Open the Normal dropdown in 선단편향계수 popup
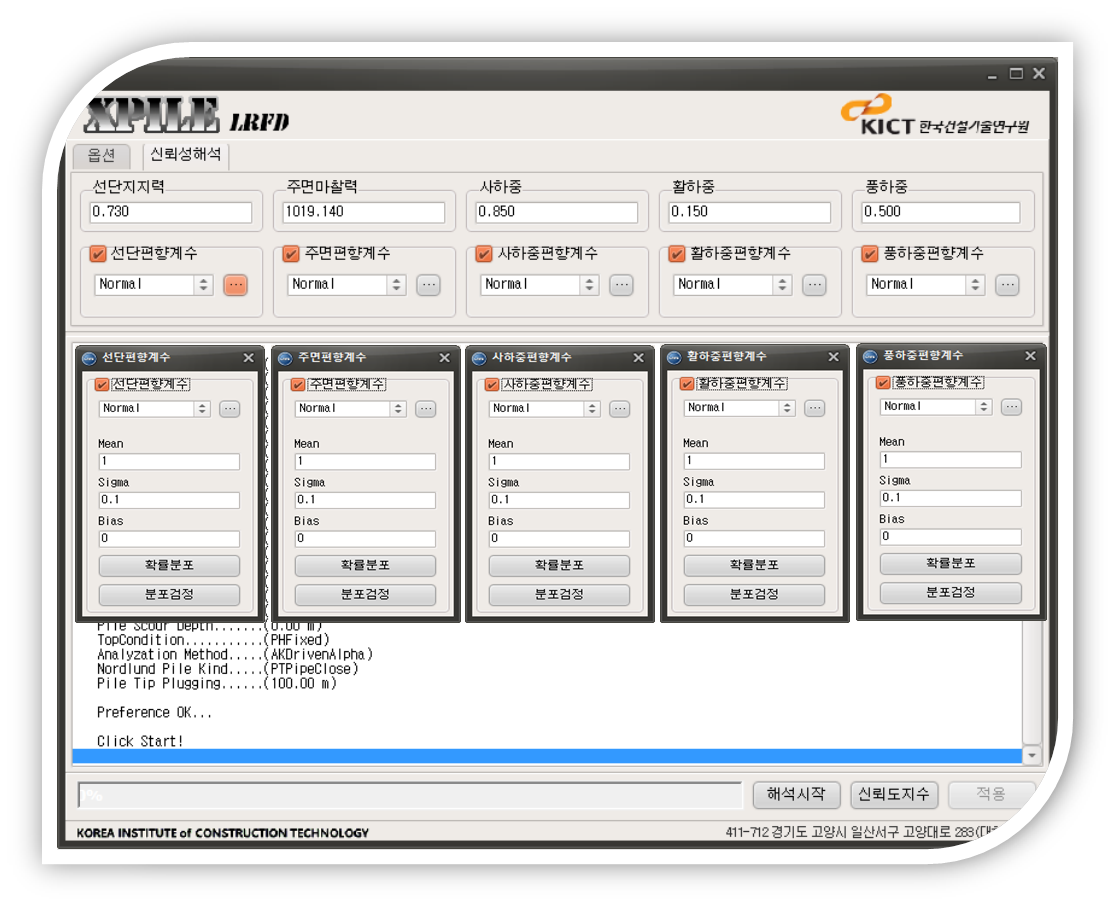 click(155, 409)
